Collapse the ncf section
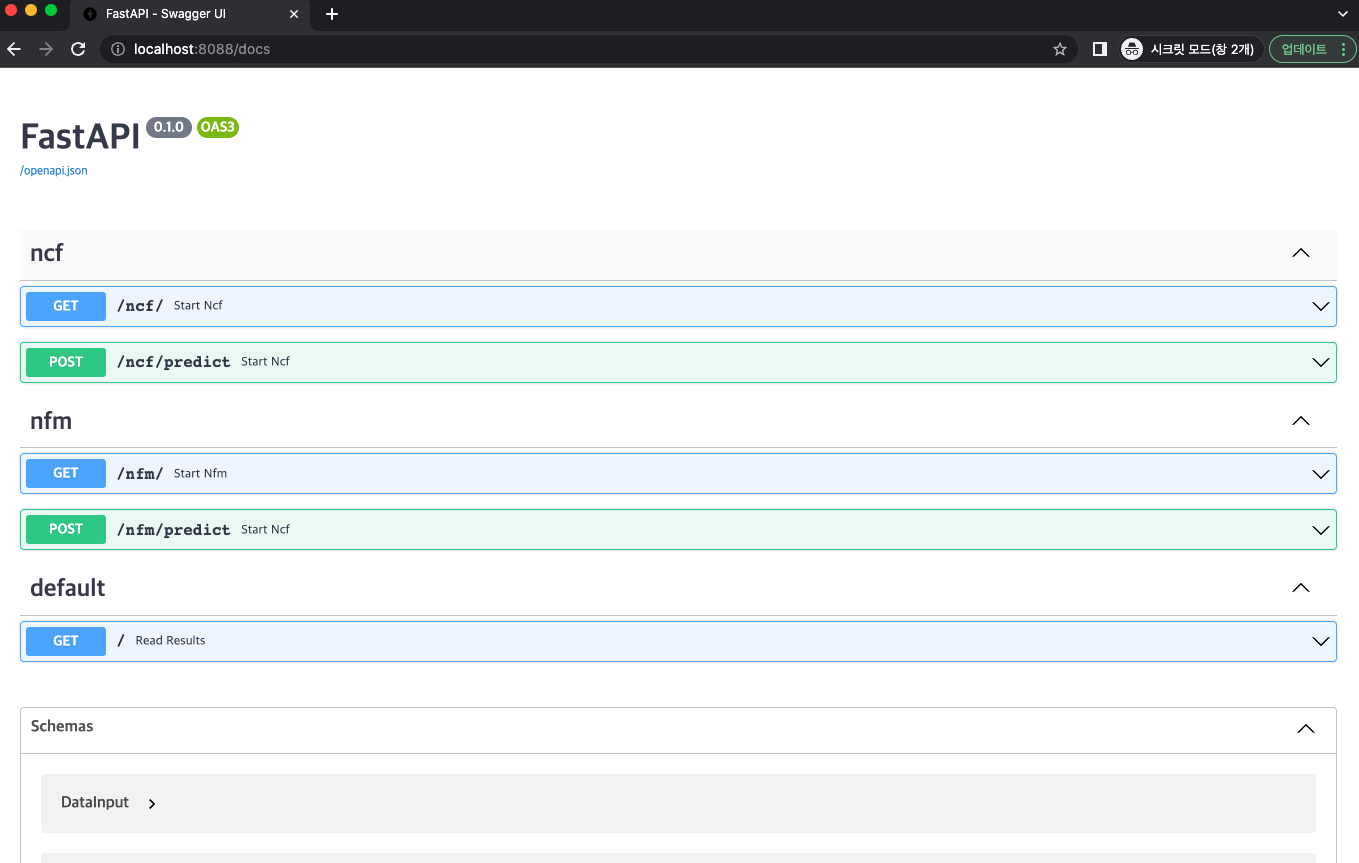Screen dimensions: 1359x863 1300,253
